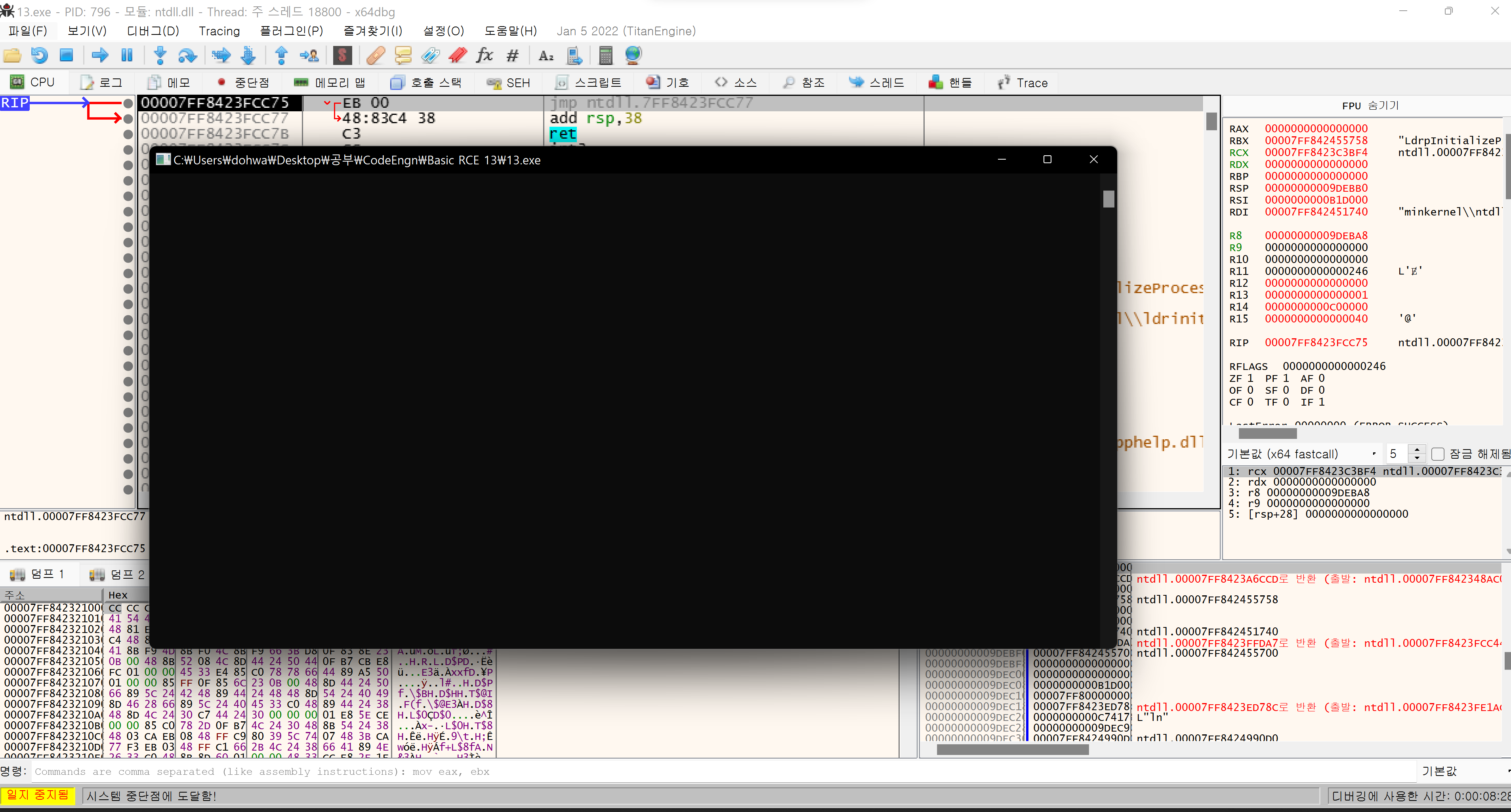The image size is (1511, 812).
Task: Open the Tracing menu
Action: (219, 31)
